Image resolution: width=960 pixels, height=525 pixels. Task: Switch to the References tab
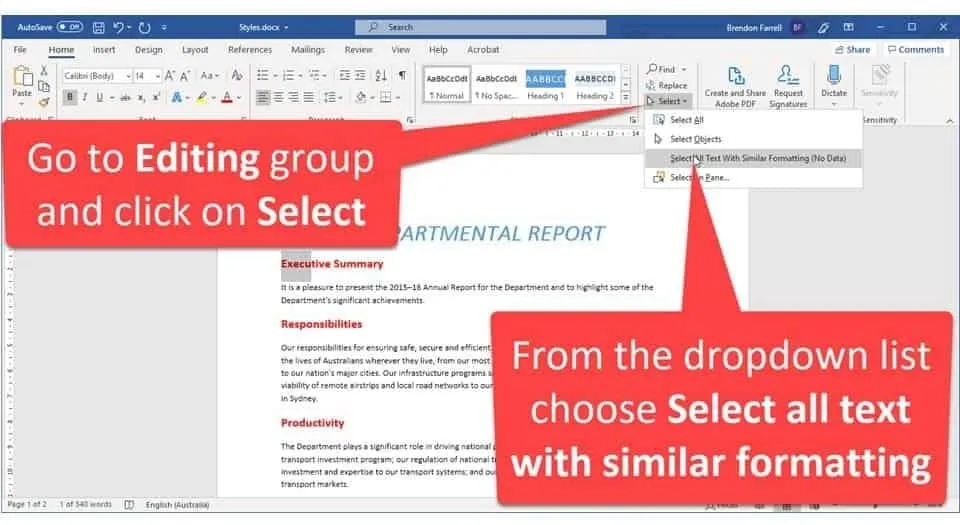(250, 50)
